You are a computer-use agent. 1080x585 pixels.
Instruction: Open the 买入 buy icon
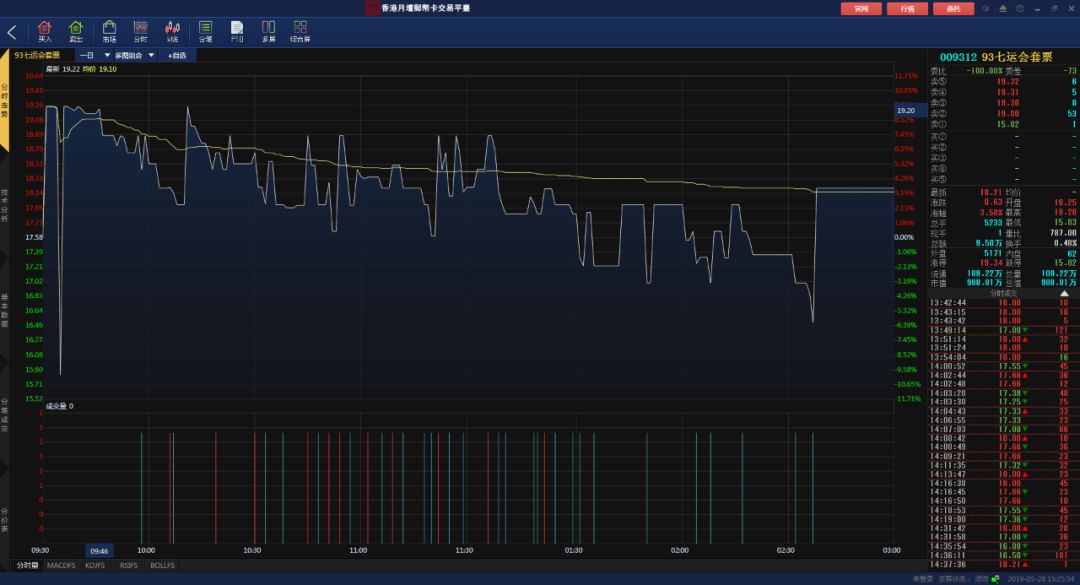click(44, 31)
